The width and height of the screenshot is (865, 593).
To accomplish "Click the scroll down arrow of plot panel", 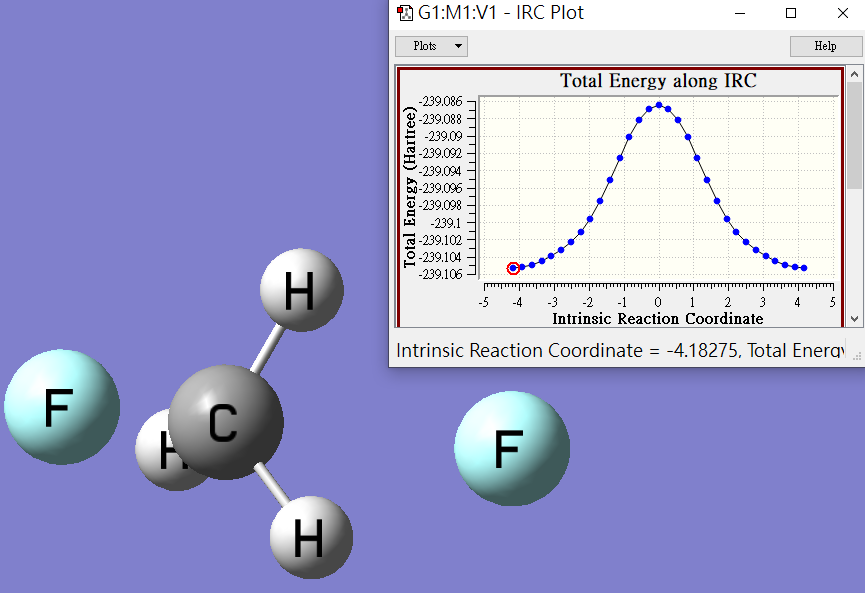I will point(855,319).
